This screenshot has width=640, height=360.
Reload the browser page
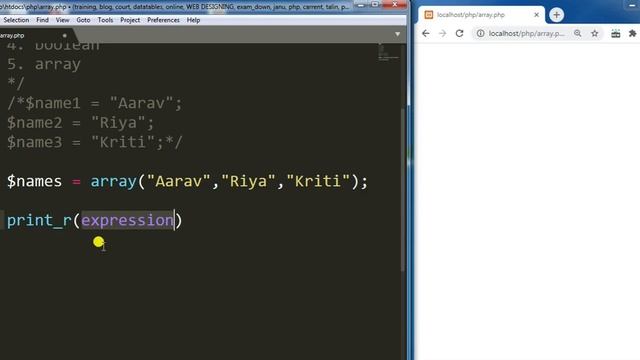click(x=460, y=33)
